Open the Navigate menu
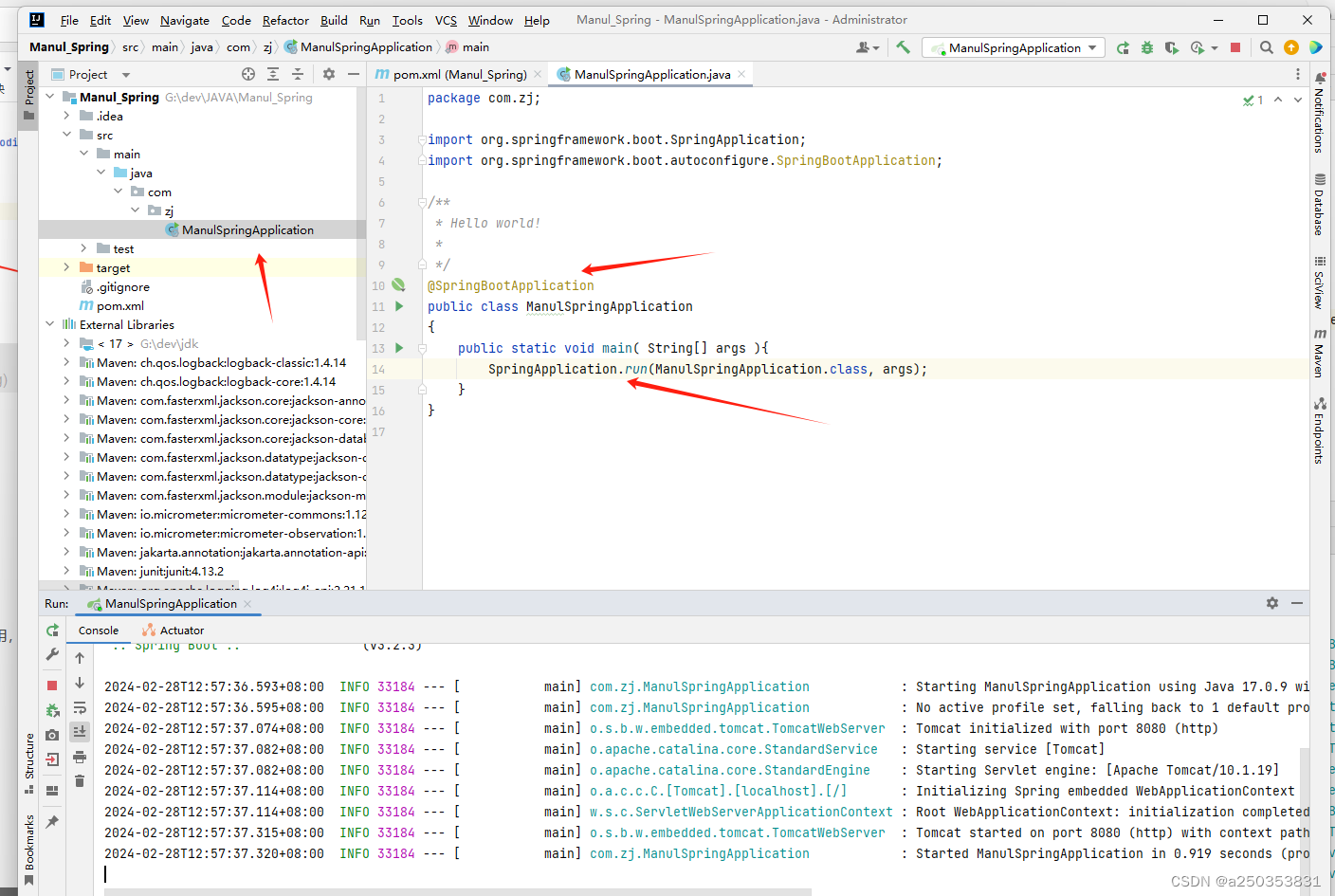This screenshot has width=1335, height=896. coord(185,20)
